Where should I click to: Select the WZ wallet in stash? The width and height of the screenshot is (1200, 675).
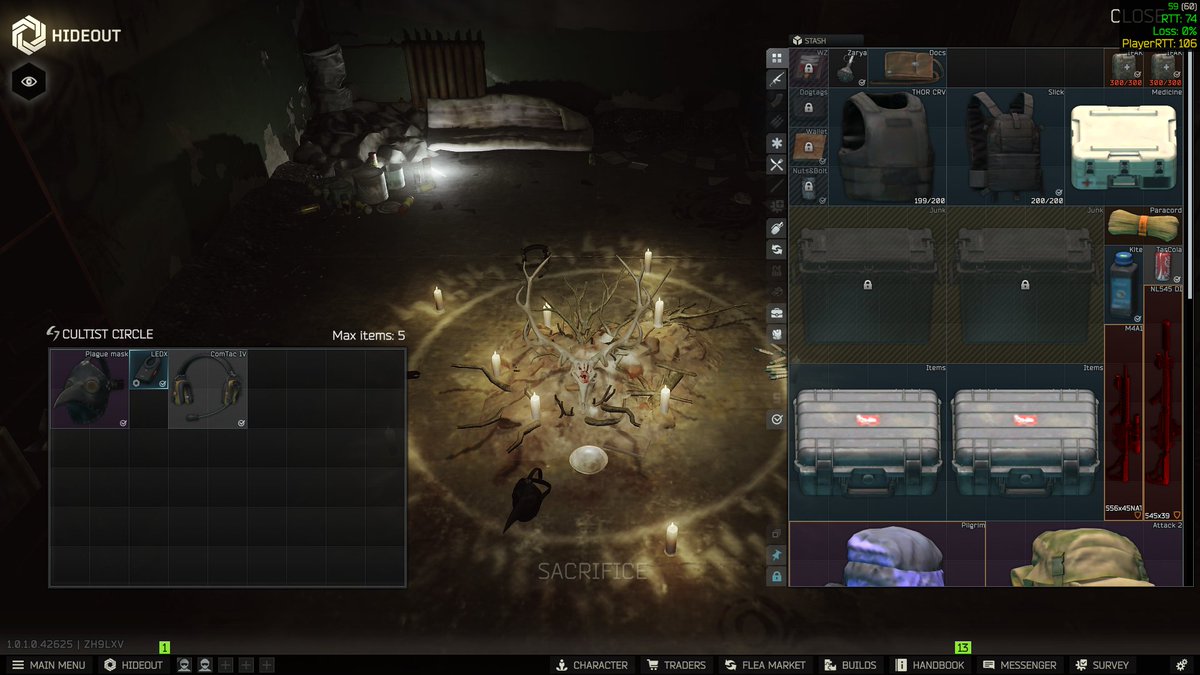coord(809,68)
